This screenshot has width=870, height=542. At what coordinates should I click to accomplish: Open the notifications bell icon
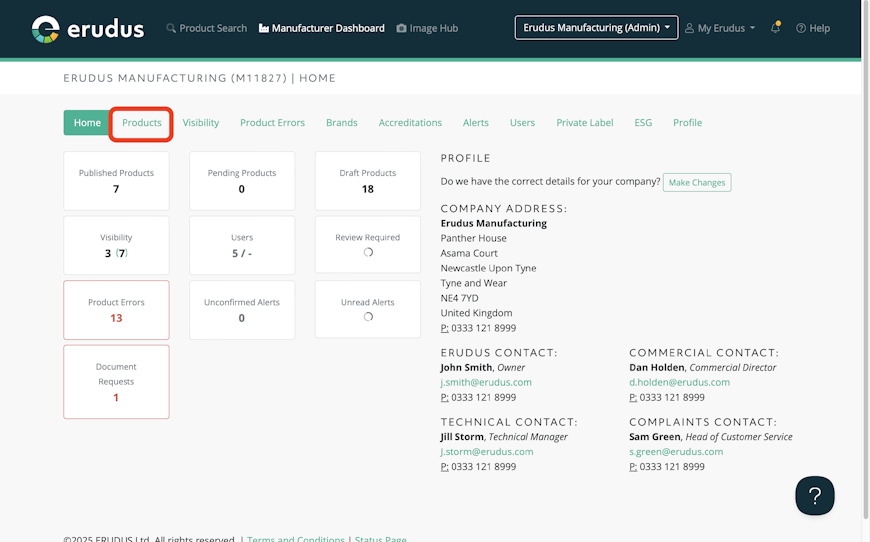click(x=775, y=27)
